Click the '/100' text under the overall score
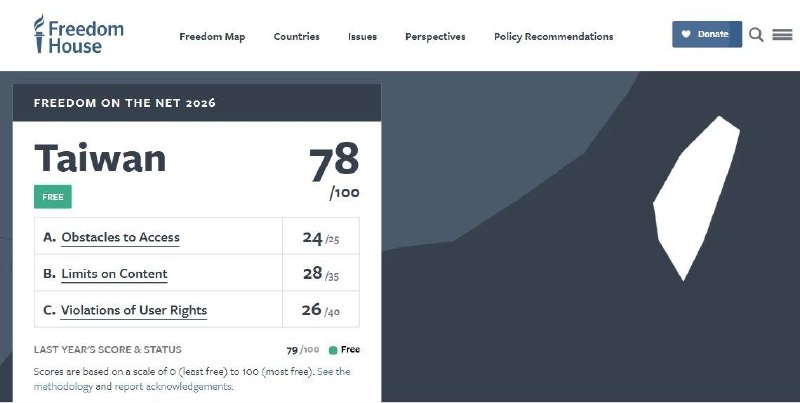Viewport: 800px width, 403px height. pos(344,193)
